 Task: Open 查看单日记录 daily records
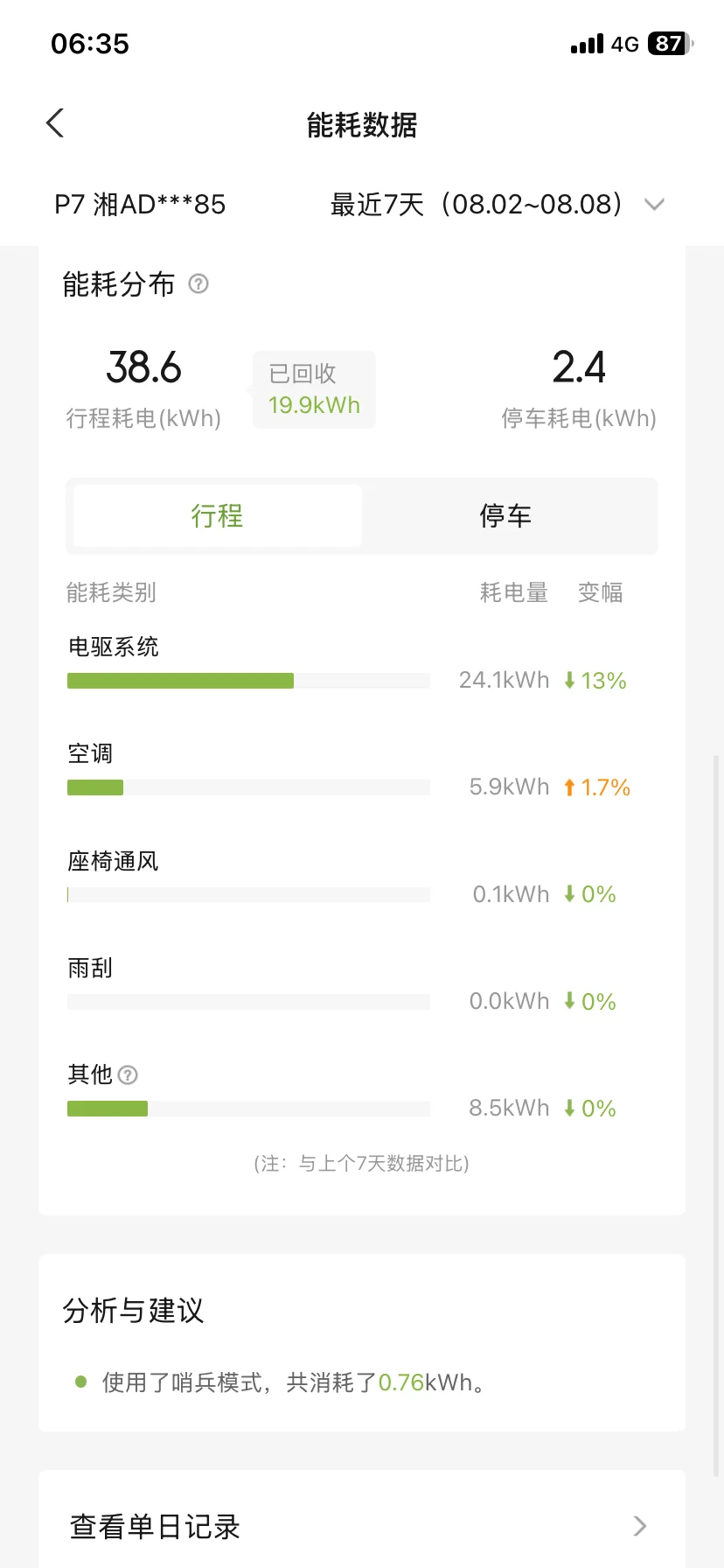[x=362, y=1526]
